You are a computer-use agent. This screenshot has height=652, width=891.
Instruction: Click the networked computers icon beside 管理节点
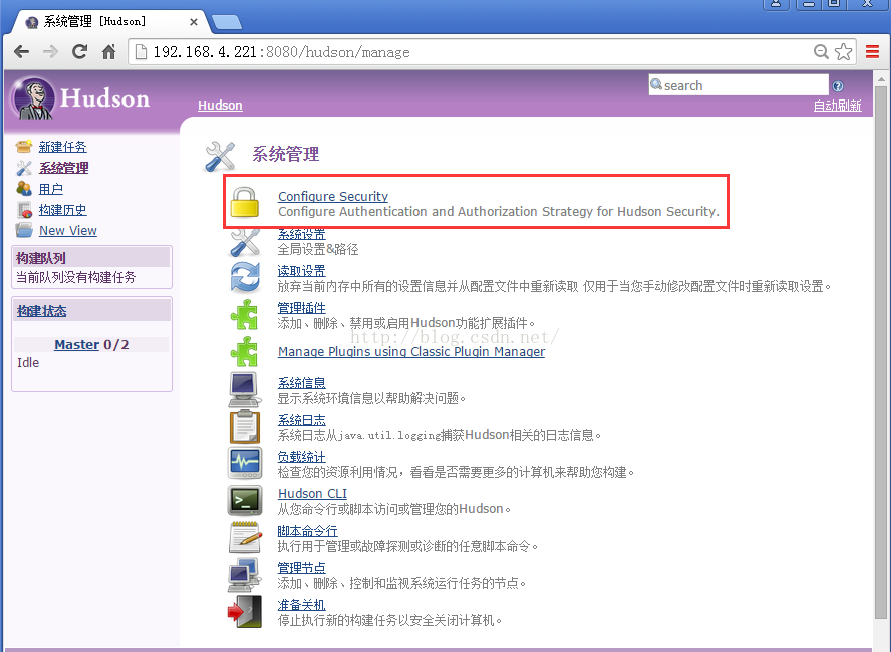coord(245,575)
